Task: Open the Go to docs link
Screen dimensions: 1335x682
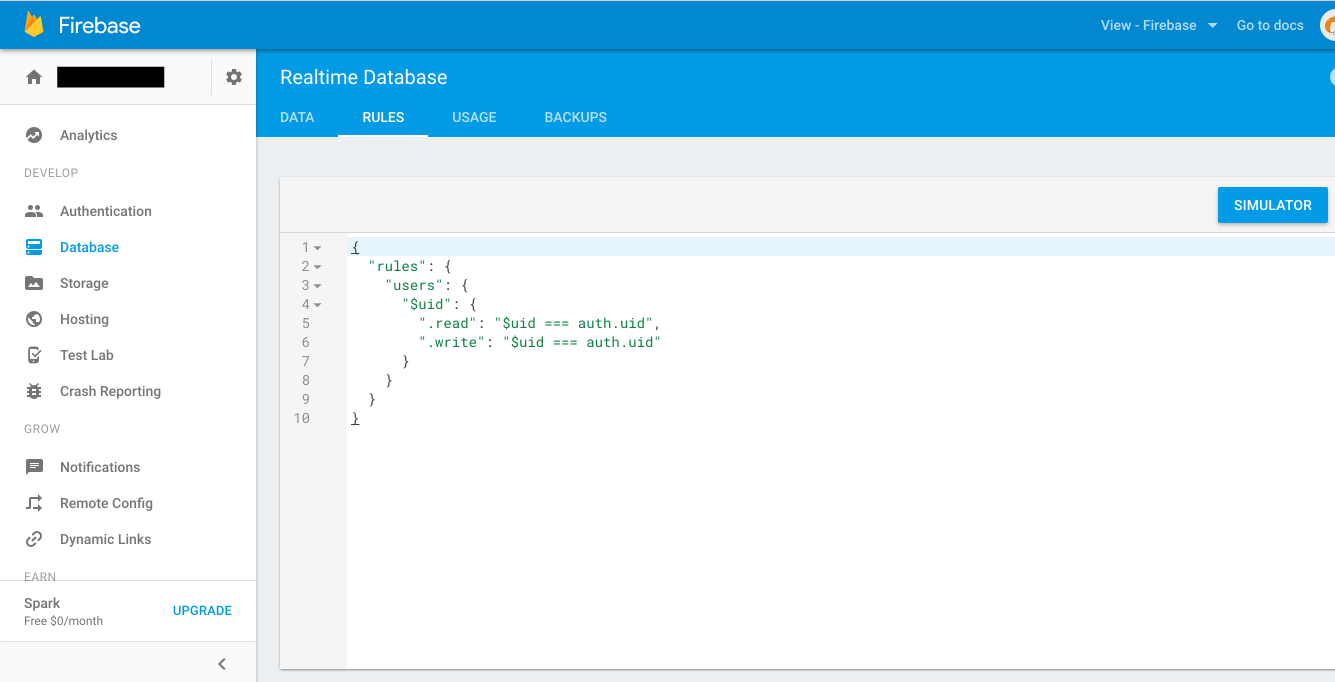Action: pos(1270,25)
